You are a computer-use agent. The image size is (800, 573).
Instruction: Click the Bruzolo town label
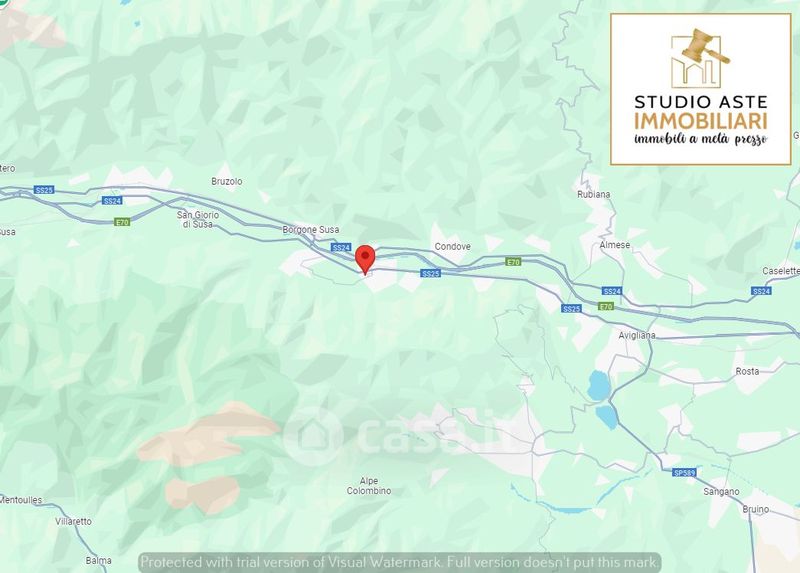[x=227, y=181]
